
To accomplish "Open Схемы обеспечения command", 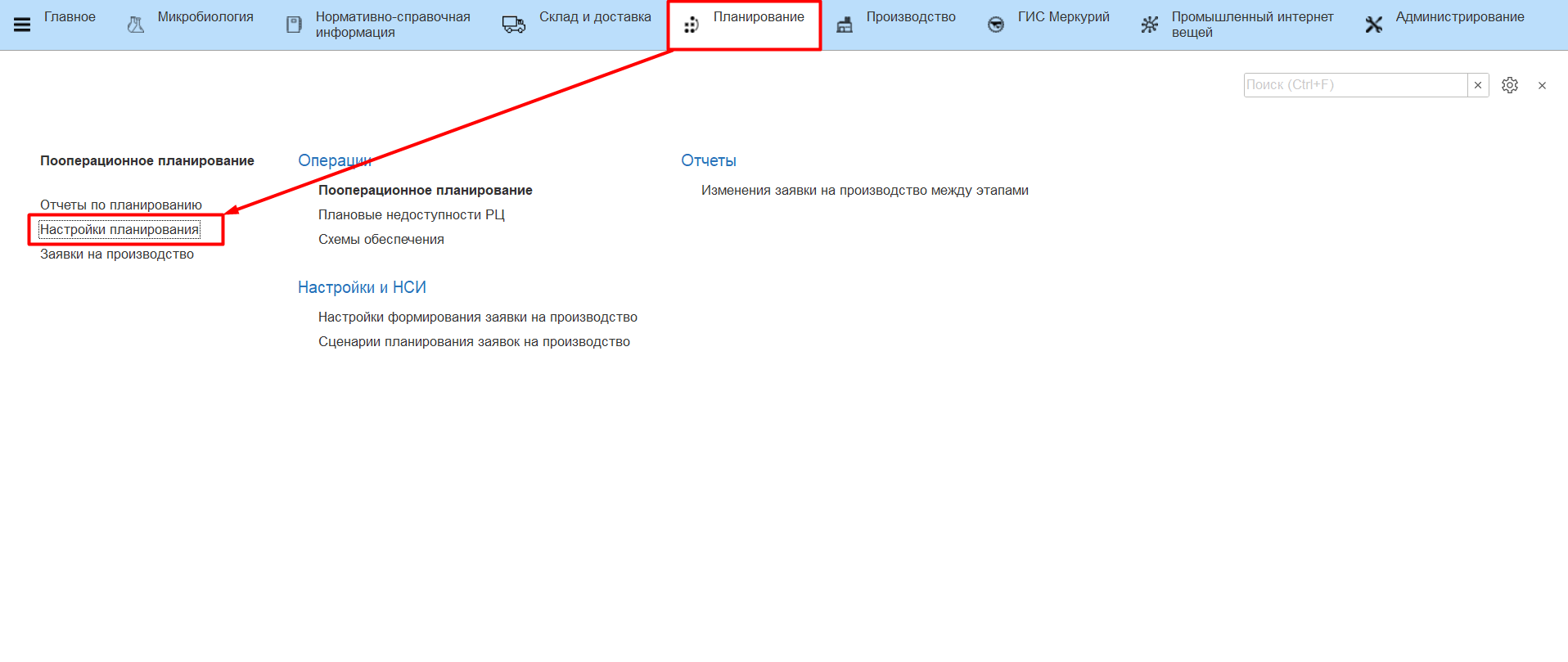I will coord(381,240).
